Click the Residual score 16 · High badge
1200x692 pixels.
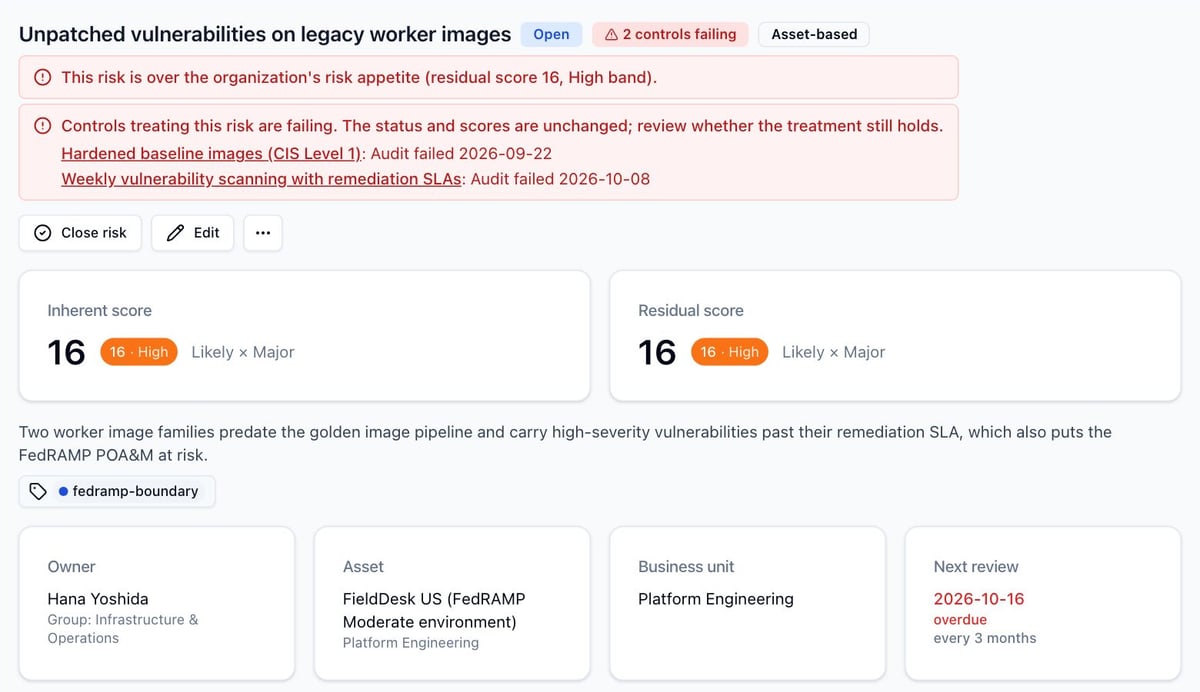click(x=730, y=352)
